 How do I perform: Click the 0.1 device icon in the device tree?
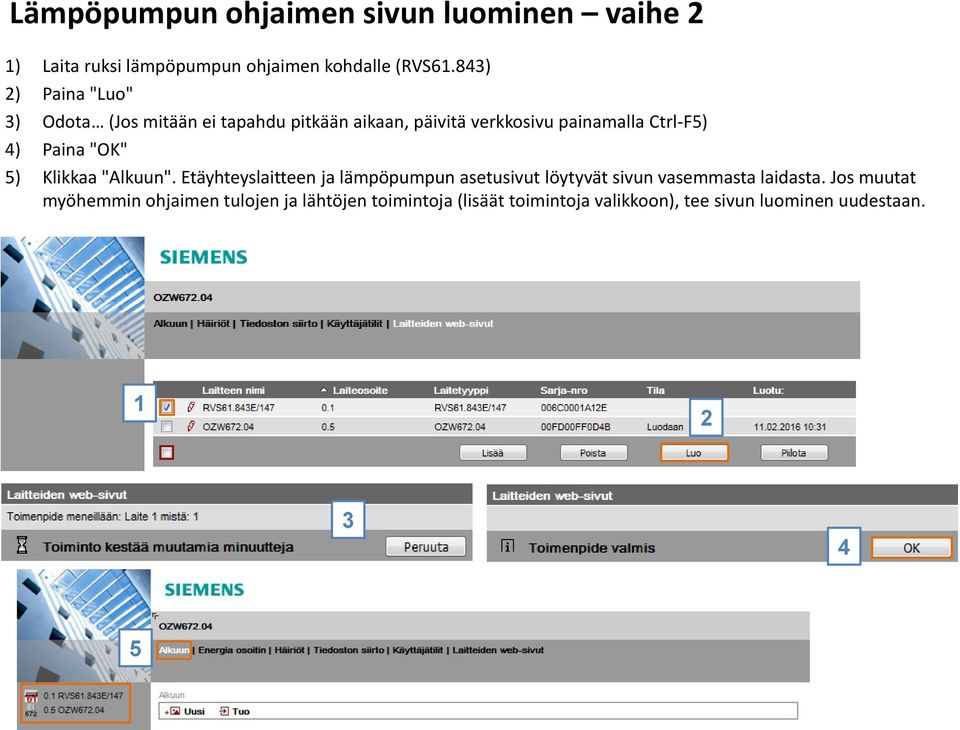31,697
